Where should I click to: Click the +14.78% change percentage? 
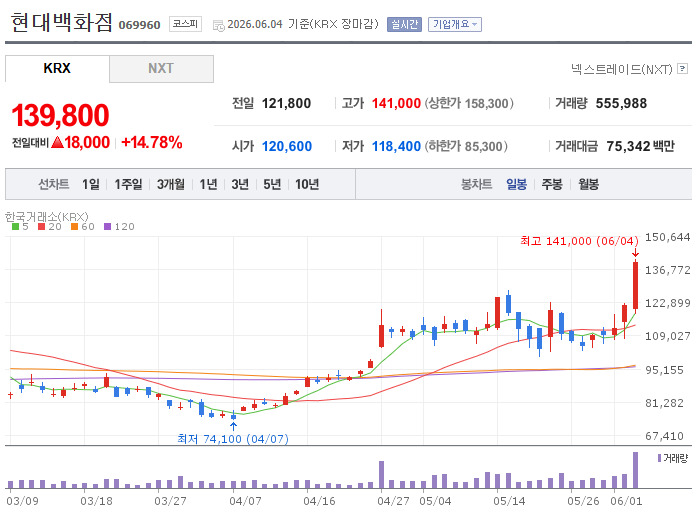click(151, 143)
